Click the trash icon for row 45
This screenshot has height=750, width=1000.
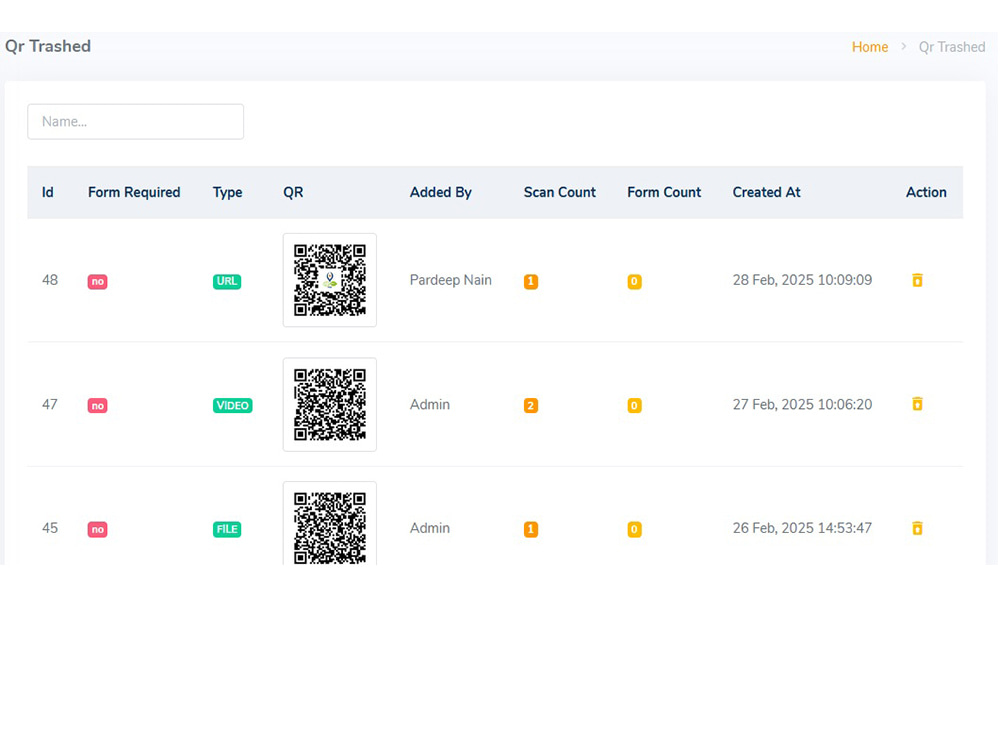(917, 528)
